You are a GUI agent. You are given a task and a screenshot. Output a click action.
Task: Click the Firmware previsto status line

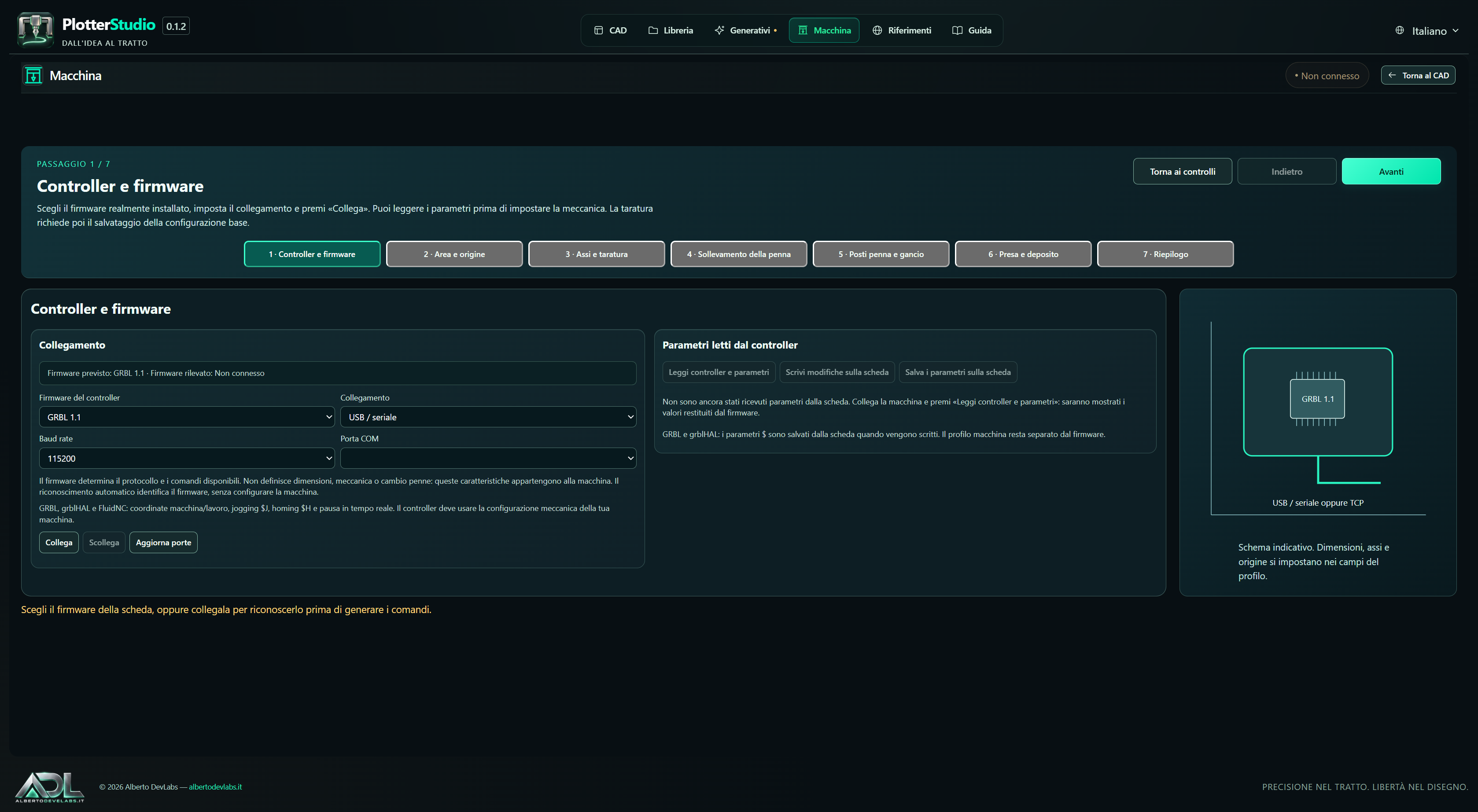(337, 373)
